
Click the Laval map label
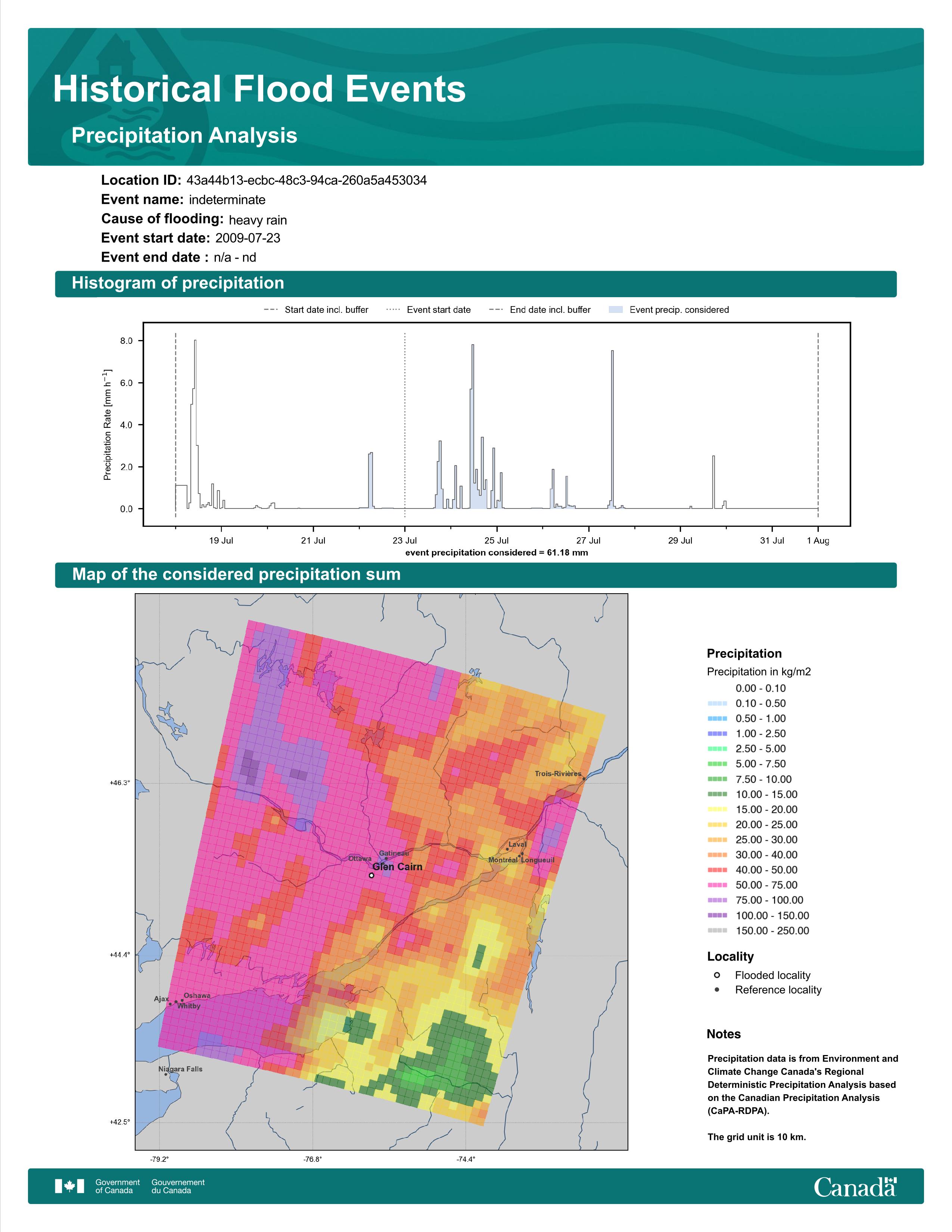(x=517, y=844)
